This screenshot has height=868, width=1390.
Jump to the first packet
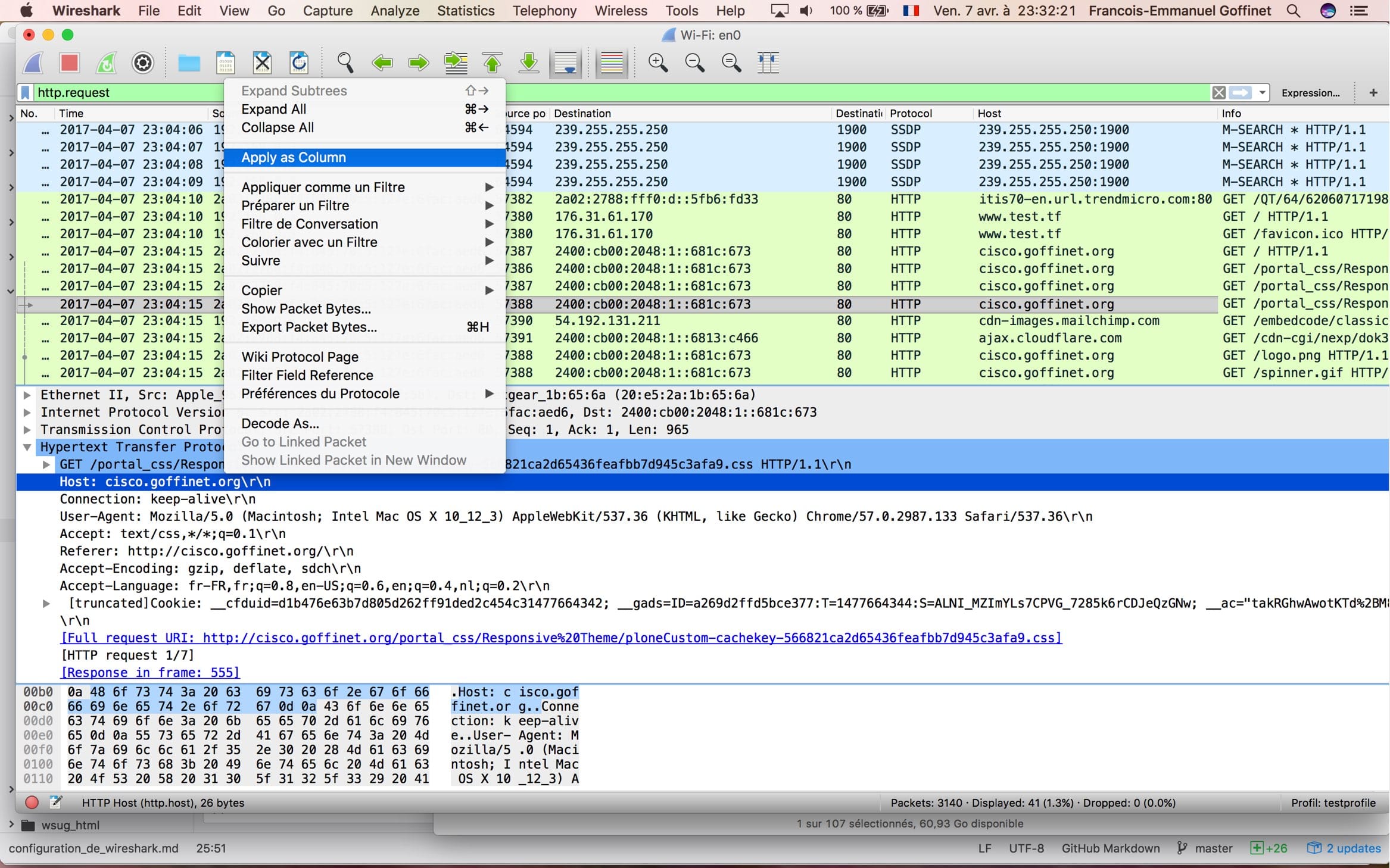pyautogui.click(x=493, y=63)
